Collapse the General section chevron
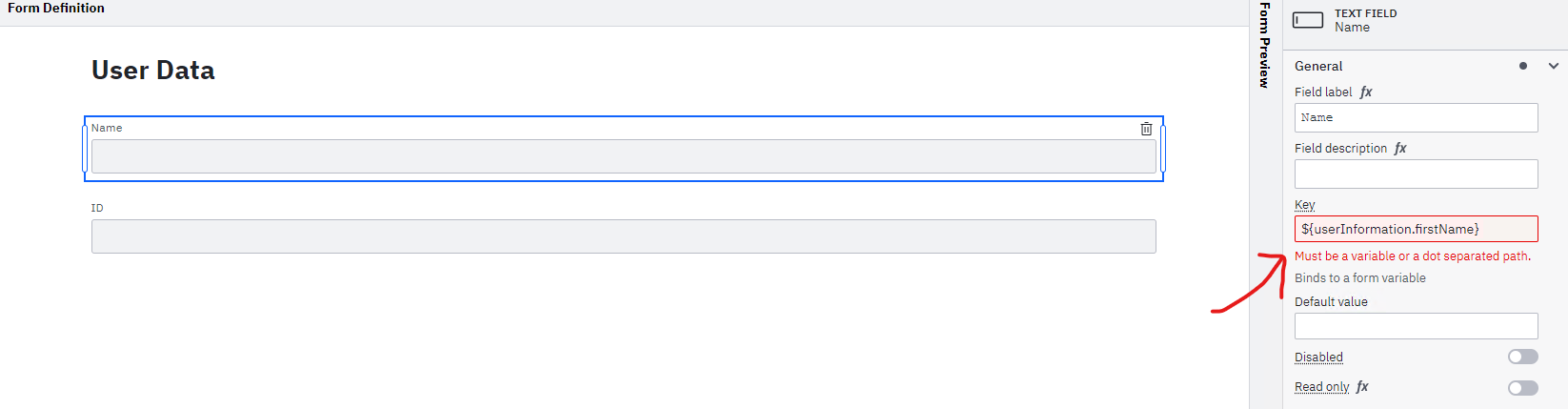Screen dimensions: 1568x409 click(x=1553, y=66)
